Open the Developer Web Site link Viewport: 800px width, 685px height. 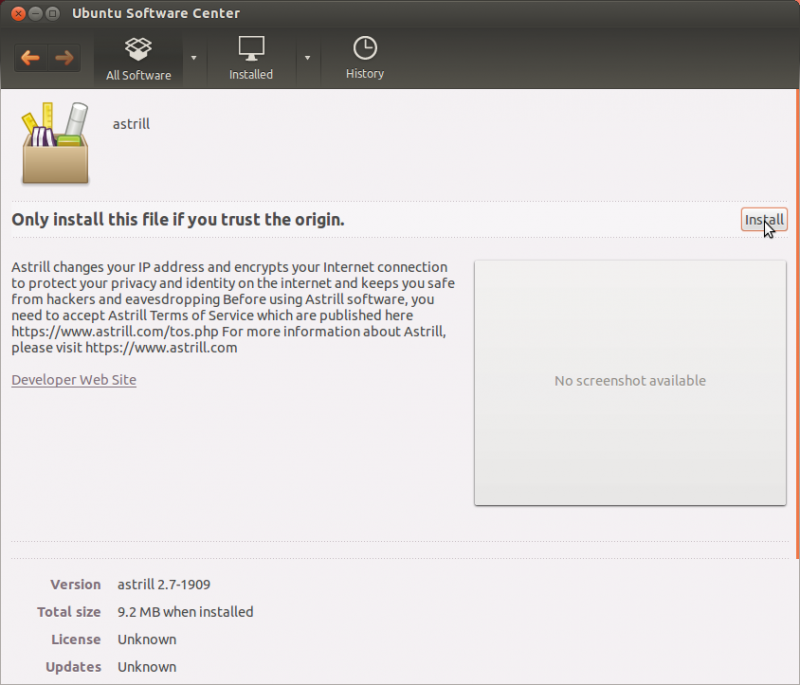click(74, 380)
